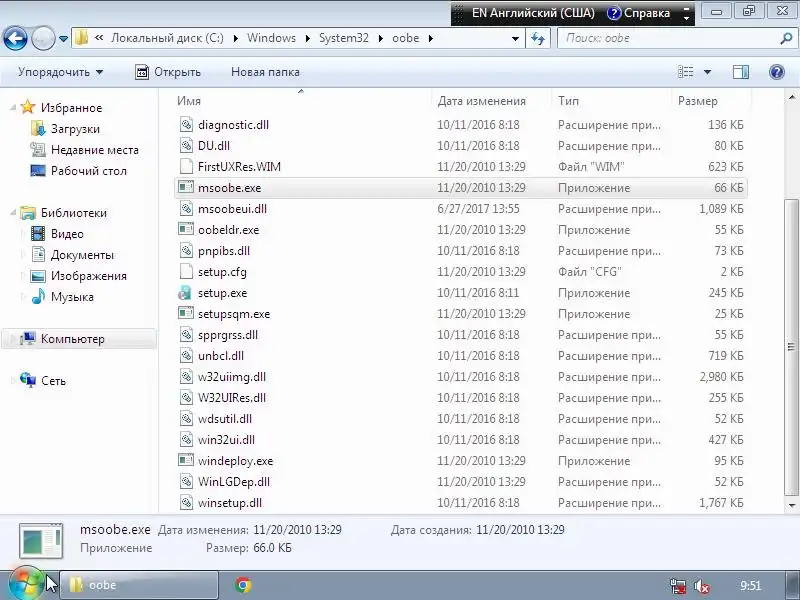The width and height of the screenshot is (800, 600).
Task: Open the 'Упорядочить' menu
Action: click(x=60, y=72)
